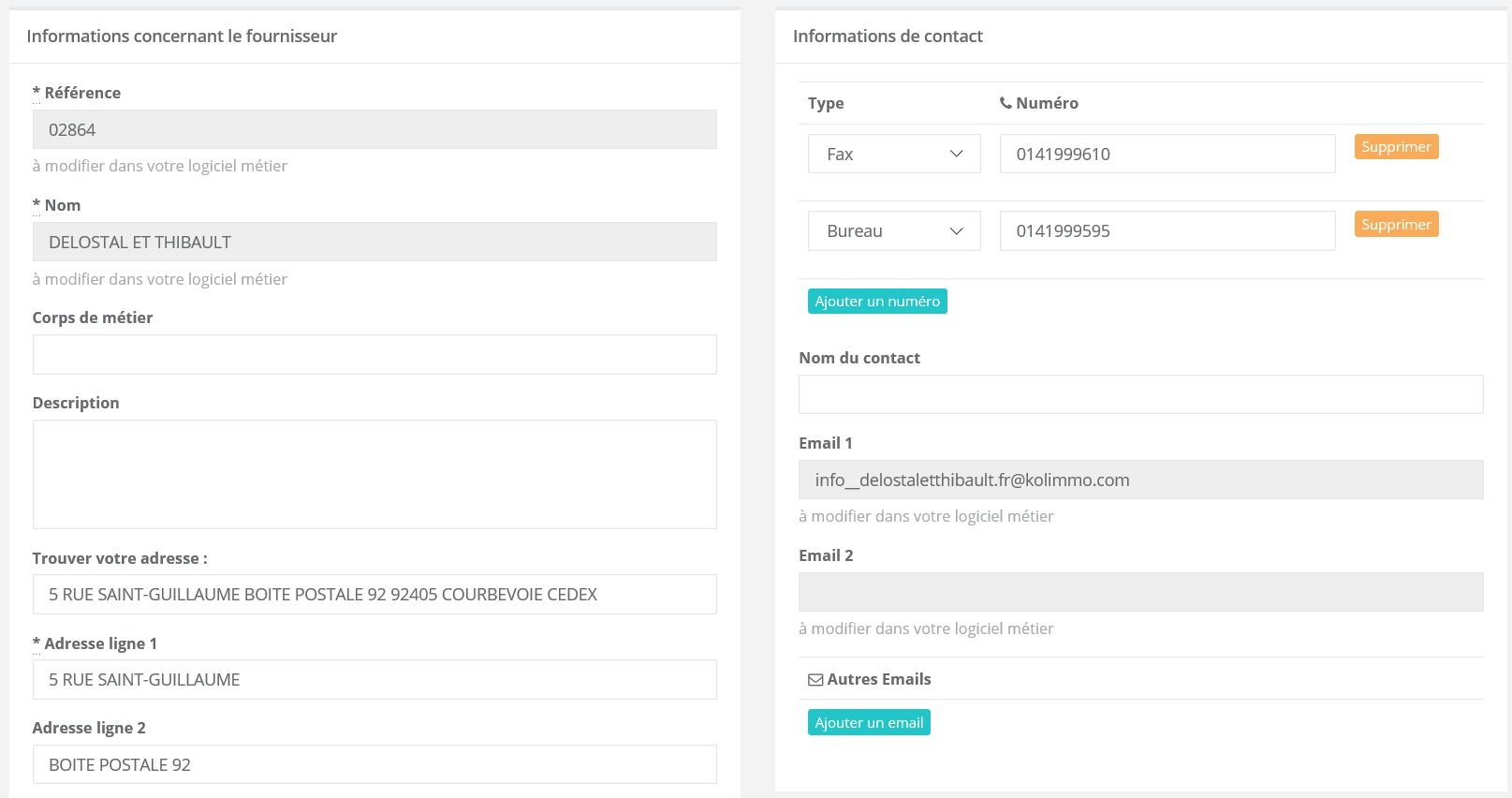The width and height of the screenshot is (1512, 798).
Task: Open the Fax phone type dropdown
Action: click(894, 154)
